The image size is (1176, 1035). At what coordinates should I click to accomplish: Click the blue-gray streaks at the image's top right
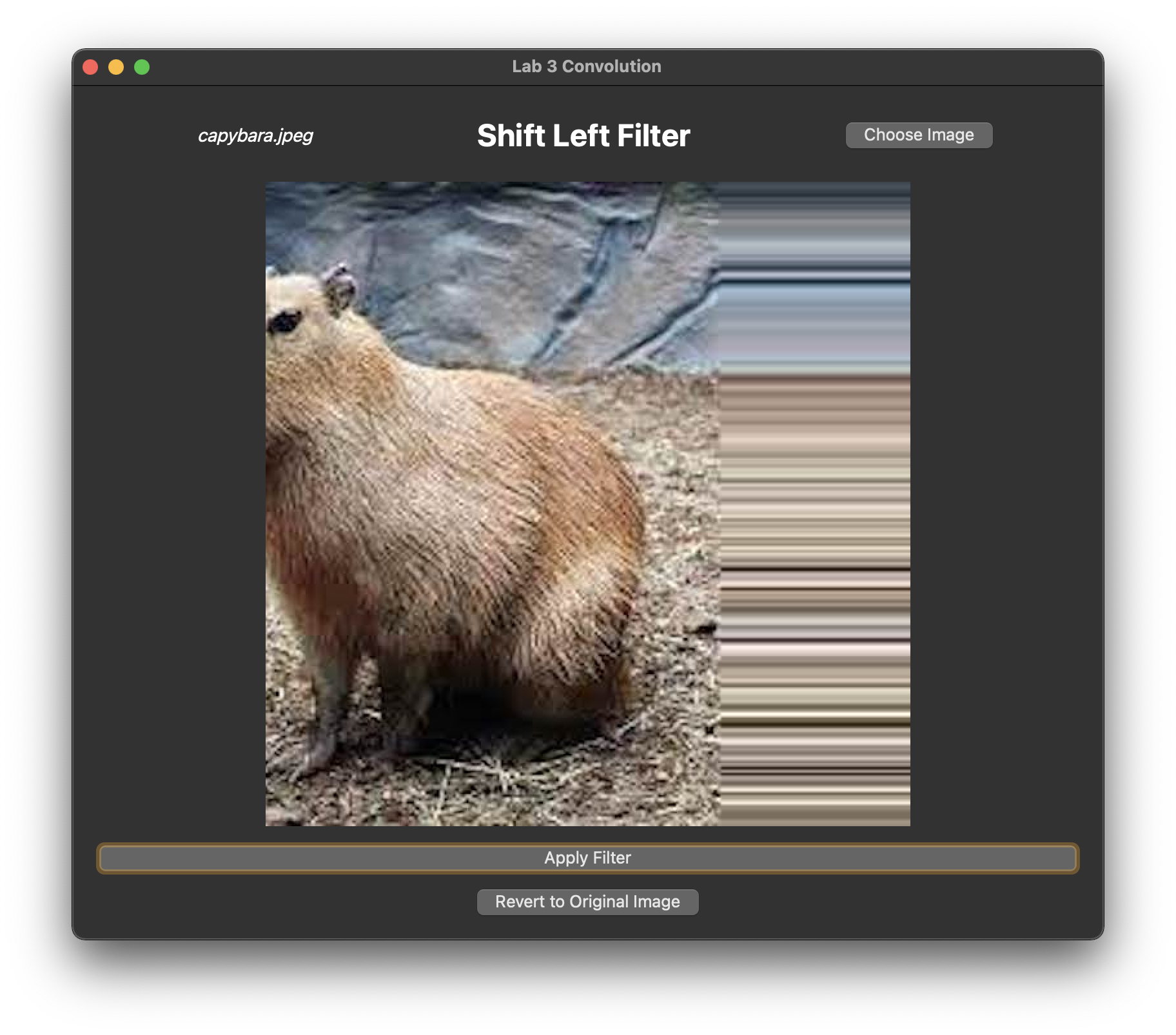(814, 271)
